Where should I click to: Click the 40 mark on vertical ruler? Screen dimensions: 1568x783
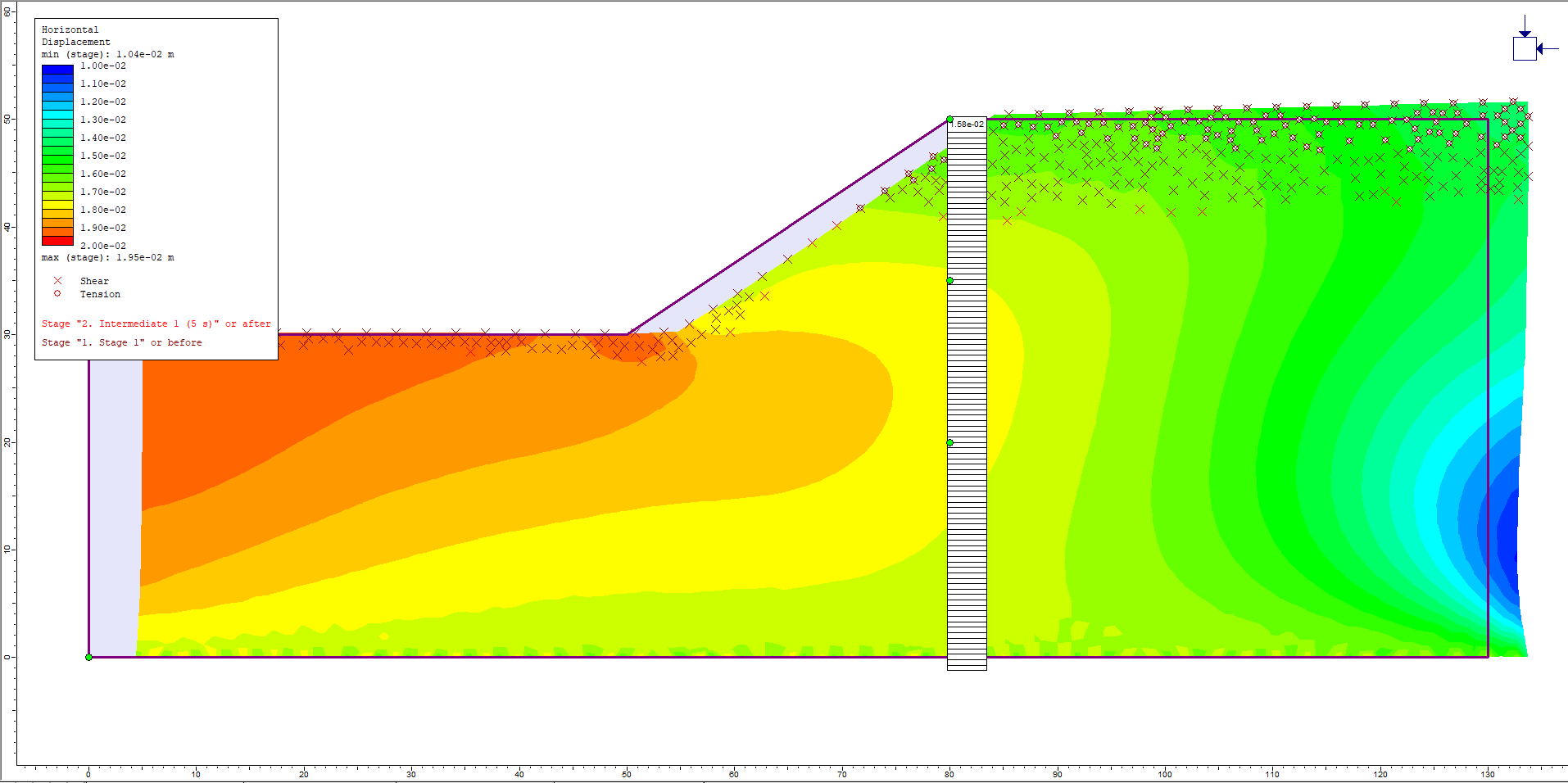[x=7, y=227]
